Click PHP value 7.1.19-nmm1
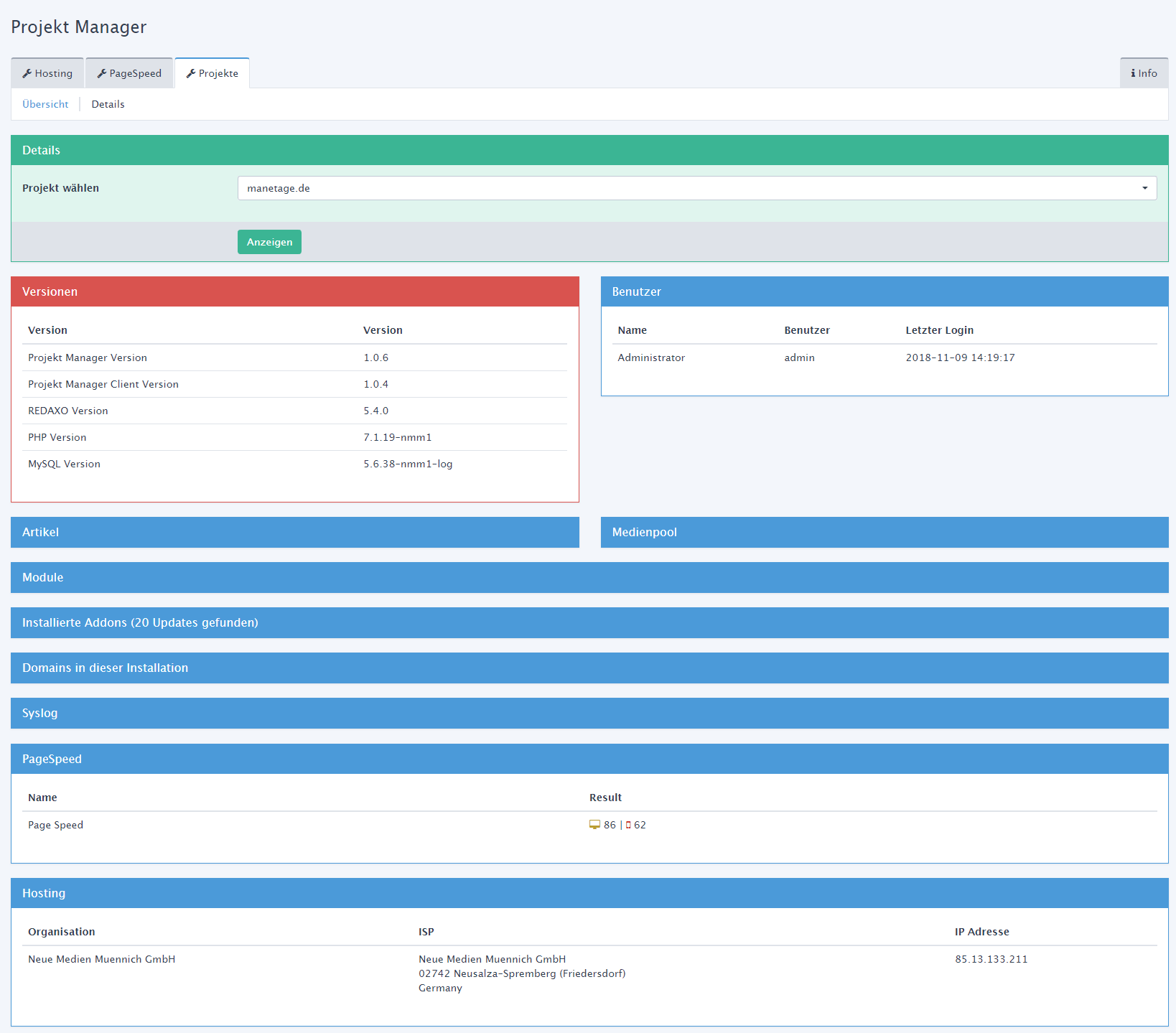 398,437
